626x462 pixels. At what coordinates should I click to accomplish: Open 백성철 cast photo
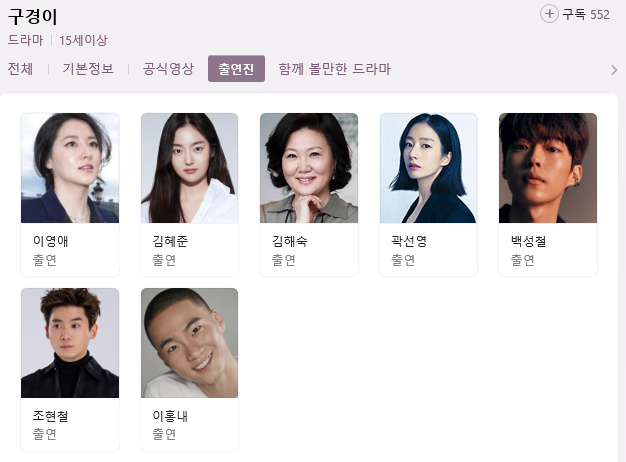[x=548, y=168]
